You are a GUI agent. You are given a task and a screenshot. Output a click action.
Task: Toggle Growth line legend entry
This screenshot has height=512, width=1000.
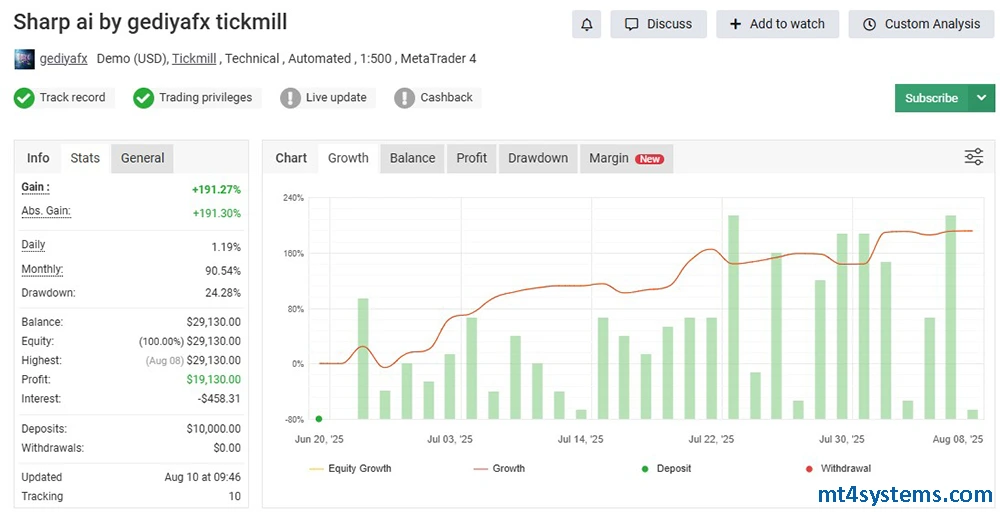[508, 468]
